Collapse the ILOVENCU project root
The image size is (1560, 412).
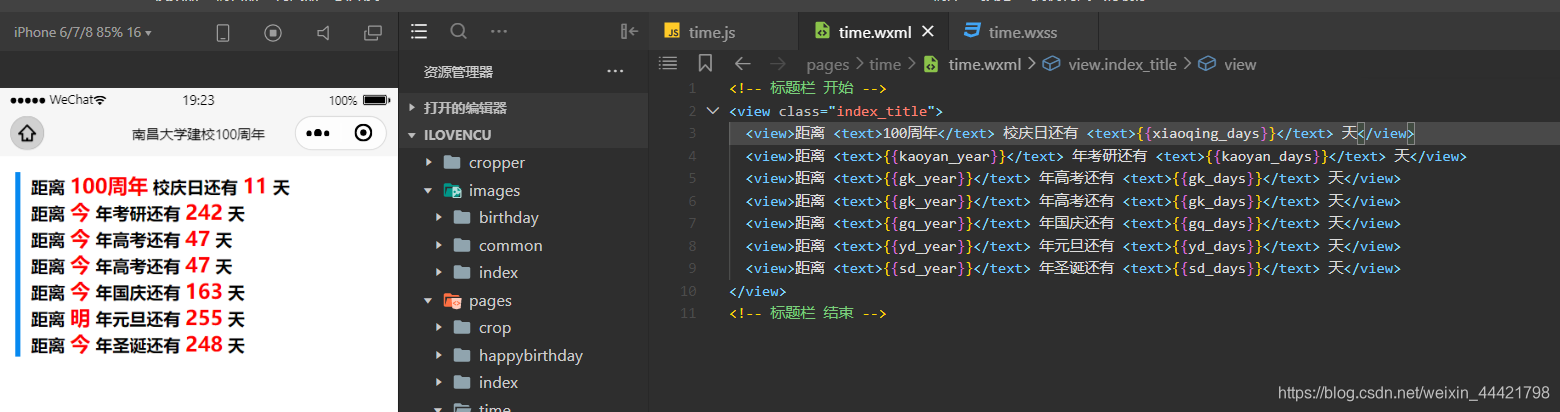[x=523, y=134]
